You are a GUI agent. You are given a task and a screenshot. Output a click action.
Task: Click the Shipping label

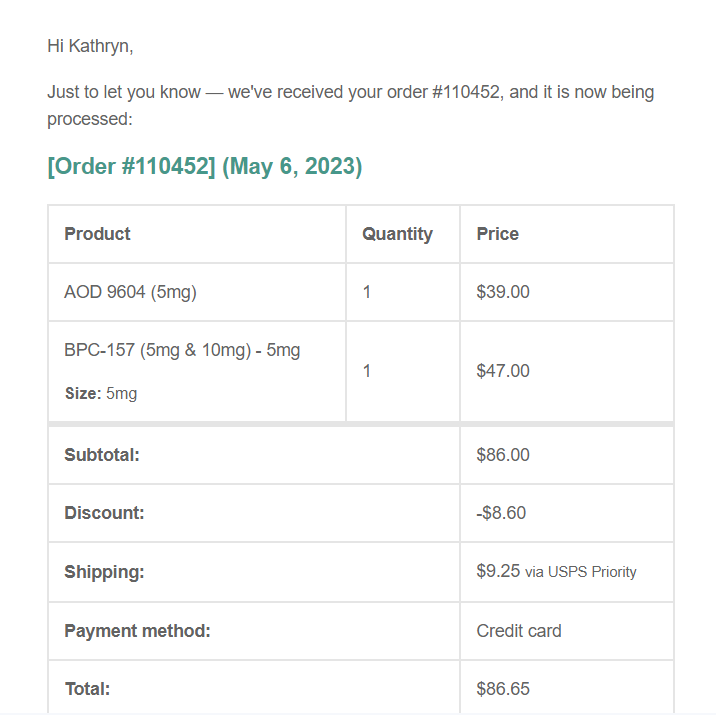click(x=104, y=572)
